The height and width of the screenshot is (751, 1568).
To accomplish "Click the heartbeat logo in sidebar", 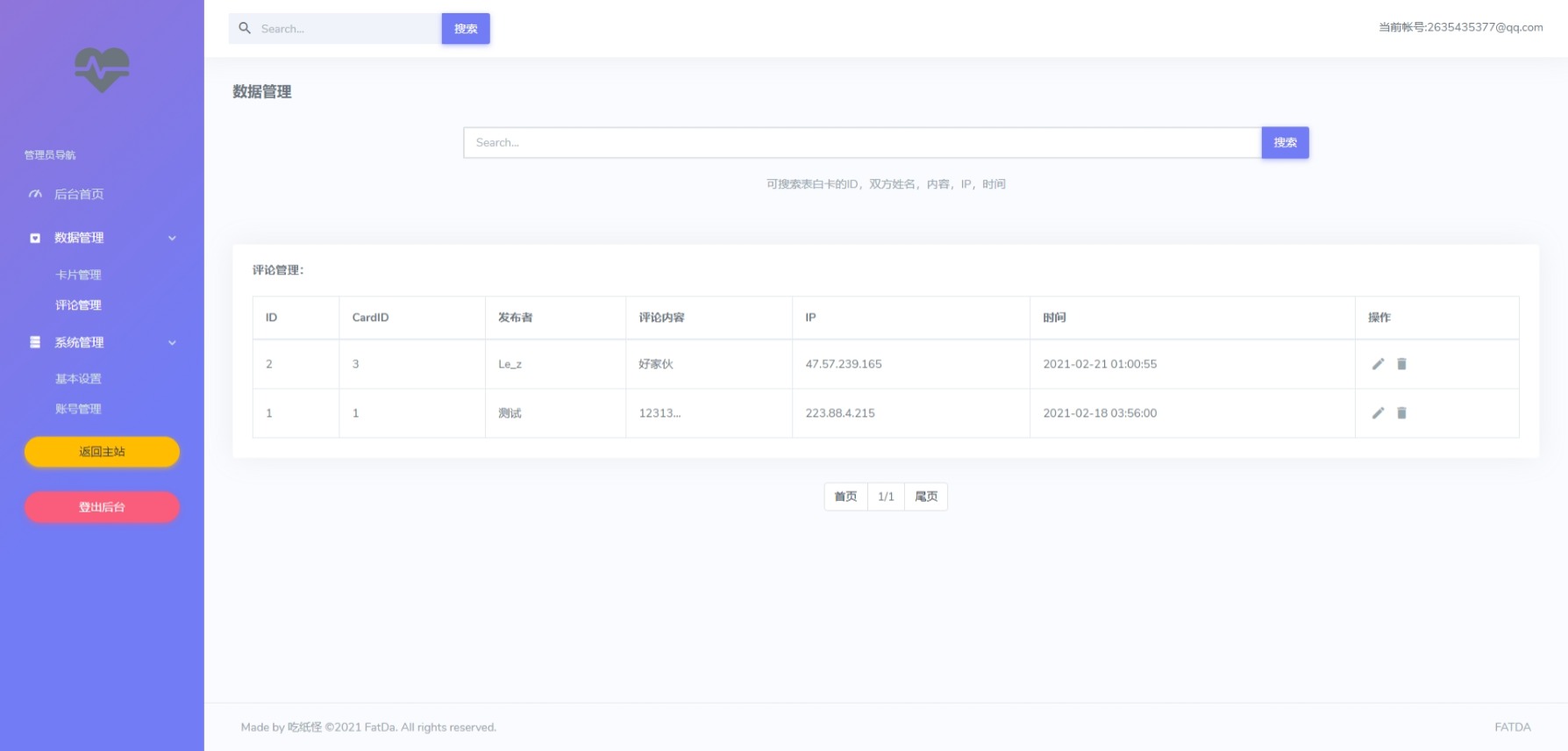I will (x=102, y=69).
